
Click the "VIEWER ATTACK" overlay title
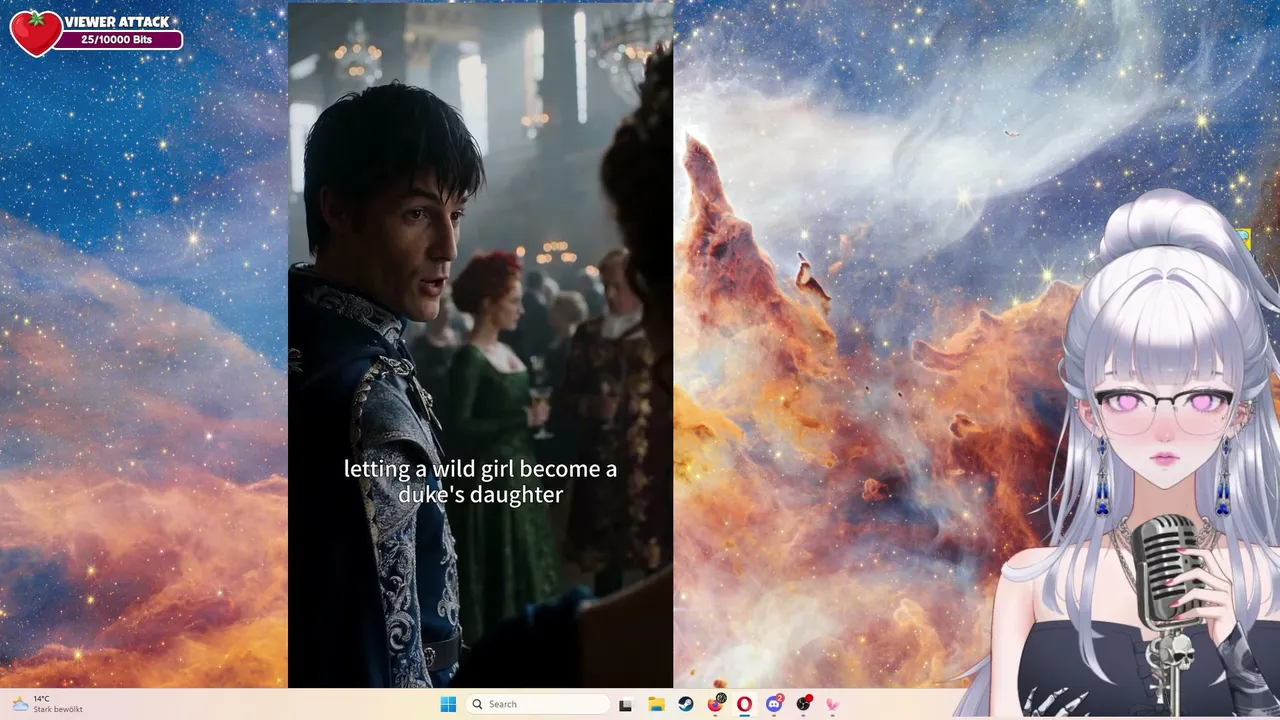[117, 22]
